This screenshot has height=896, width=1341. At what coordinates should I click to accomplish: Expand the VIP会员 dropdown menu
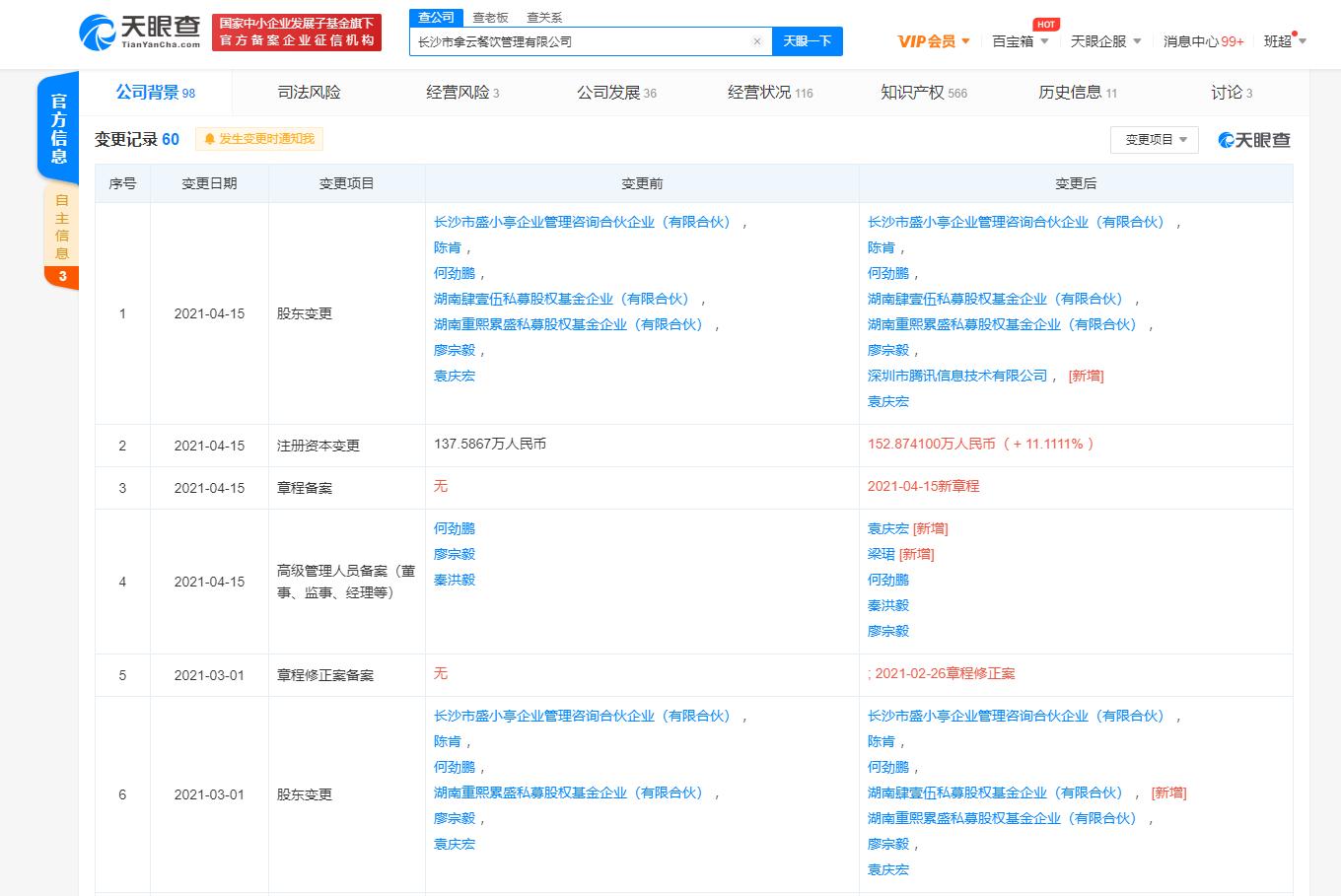[934, 41]
